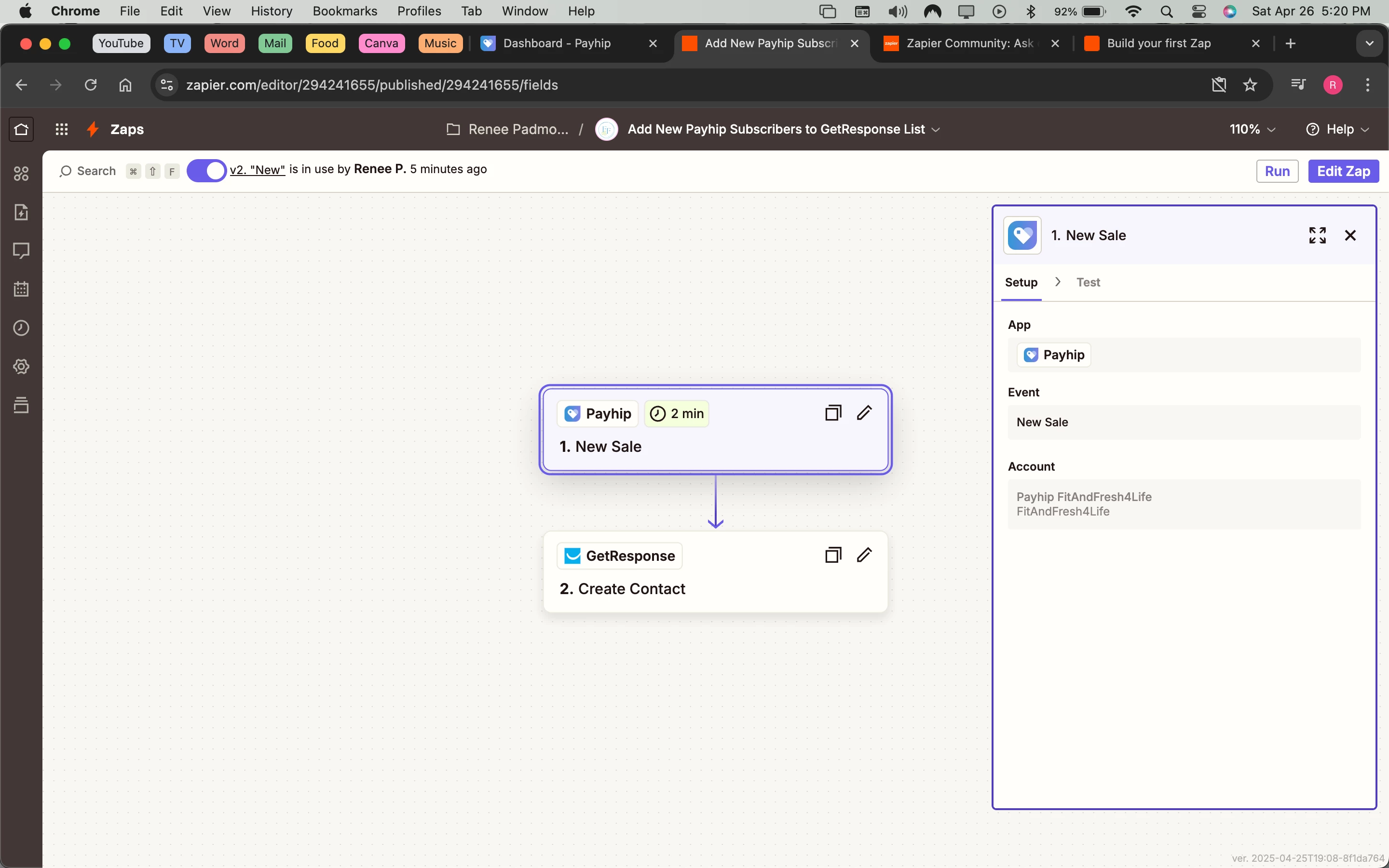Open the comments icon in left sidebar
The width and height of the screenshot is (1389, 868).
21,250
